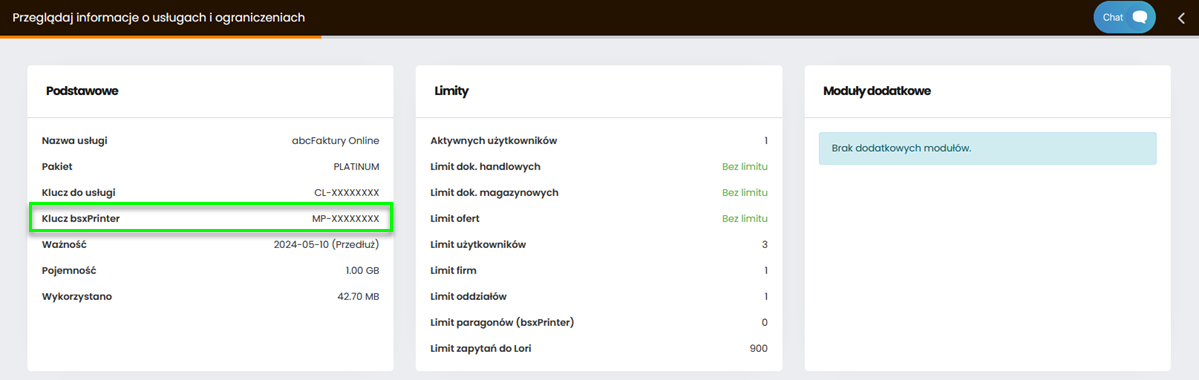The width and height of the screenshot is (1199, 380).
Task: Click the 'Nazwa usługi' label
Action: [x=75, y=141]
